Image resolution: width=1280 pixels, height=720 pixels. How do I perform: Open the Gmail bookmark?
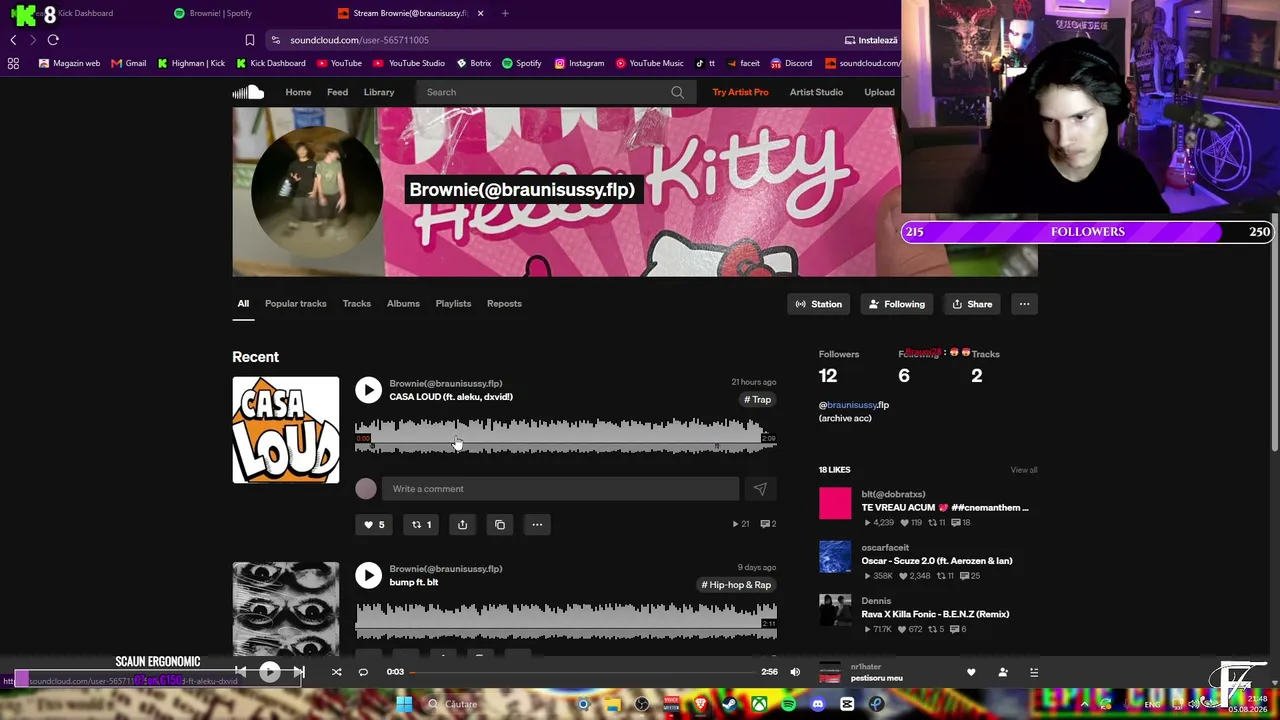click(x=129, y=63)
